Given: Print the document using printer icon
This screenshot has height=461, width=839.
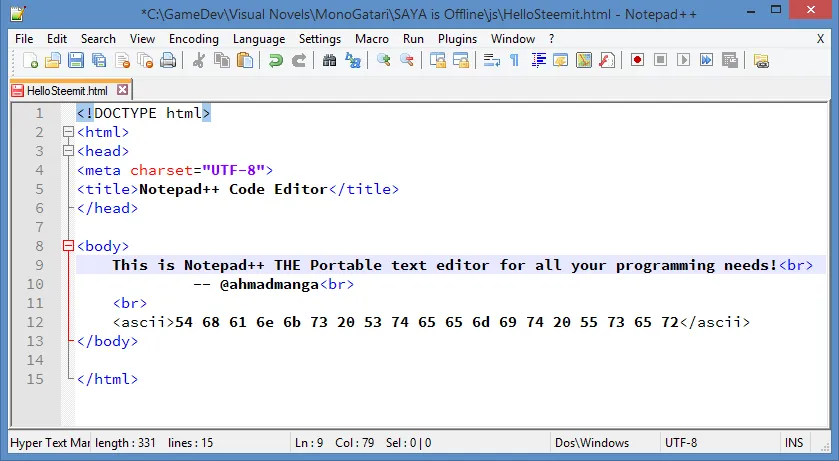Looking at the screenshot, I should [x=168, y=60].
